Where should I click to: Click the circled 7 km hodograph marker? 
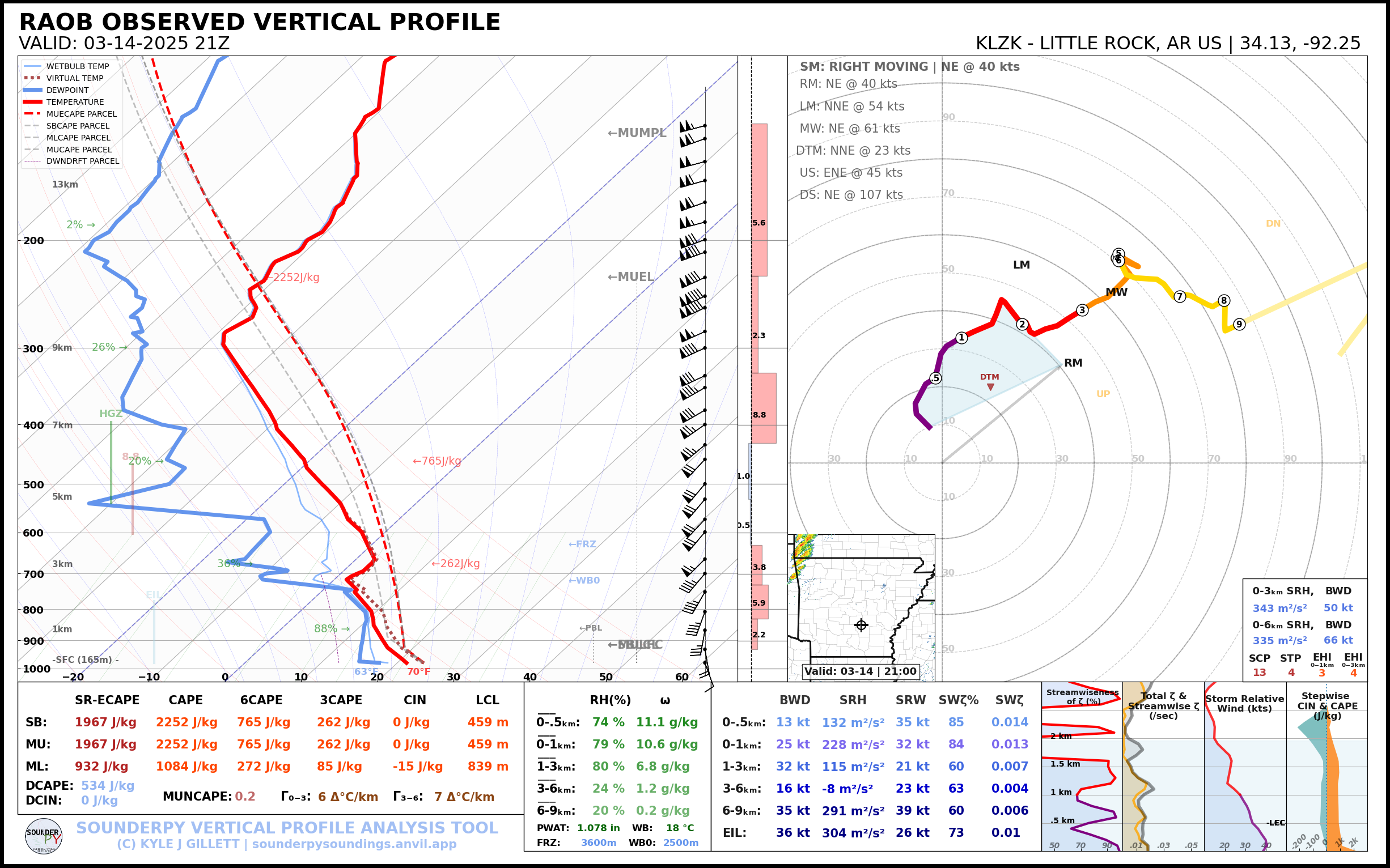coord(1180,296)
